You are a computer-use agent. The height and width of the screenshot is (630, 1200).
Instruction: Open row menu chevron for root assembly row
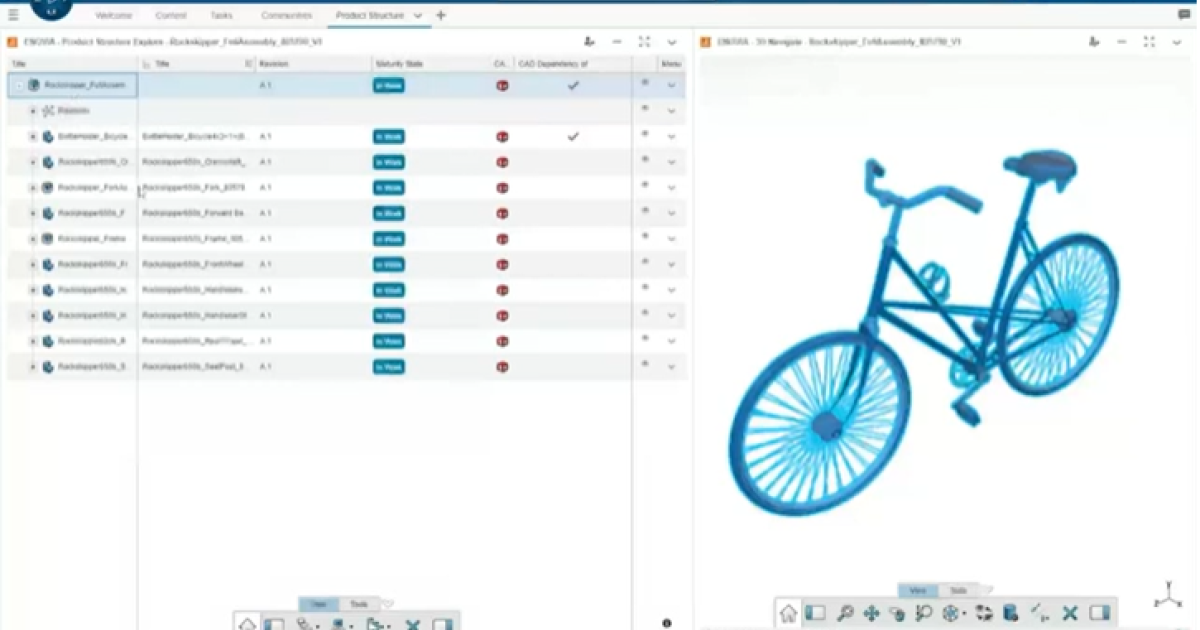coord(671,86)
